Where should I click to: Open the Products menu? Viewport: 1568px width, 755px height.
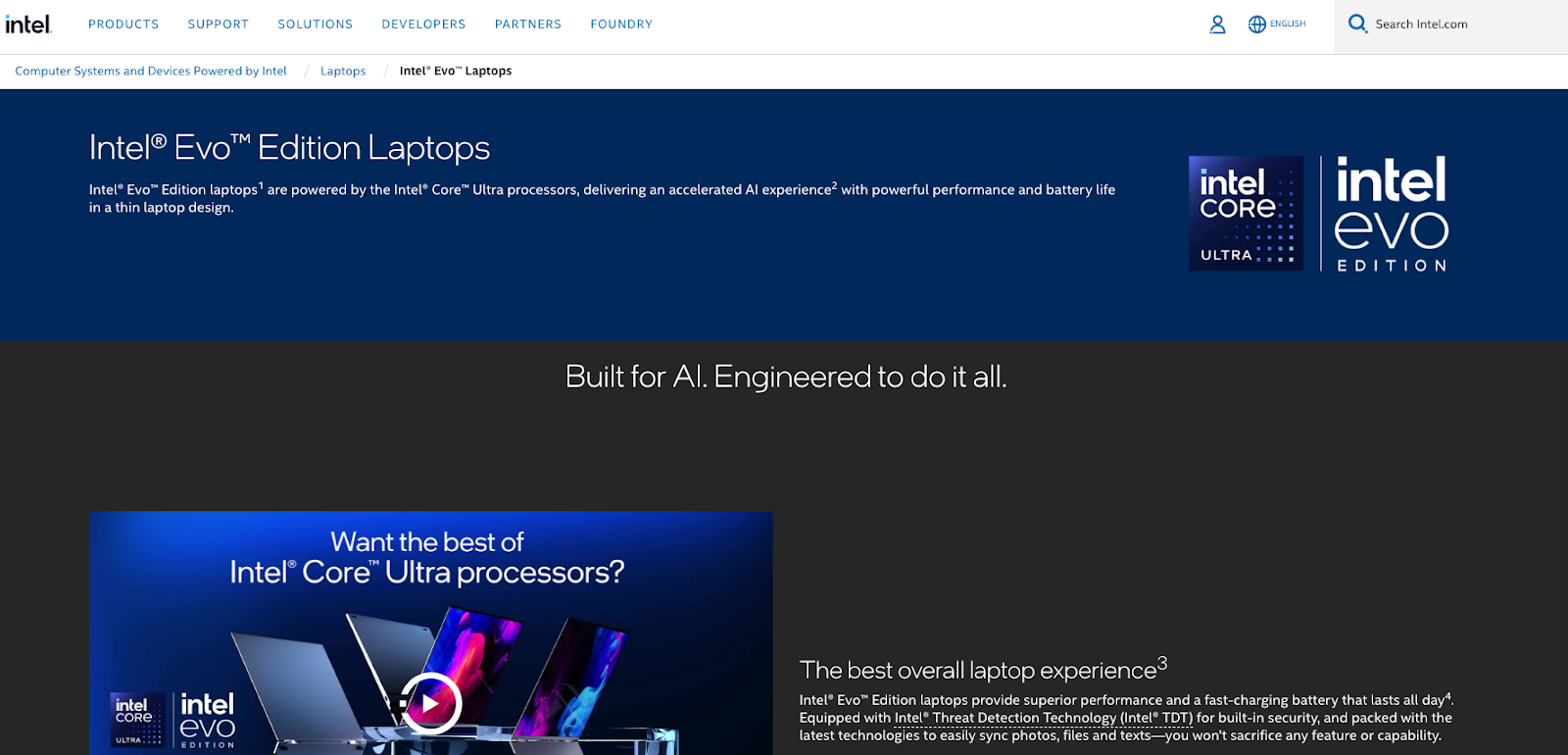pos(123,25)
